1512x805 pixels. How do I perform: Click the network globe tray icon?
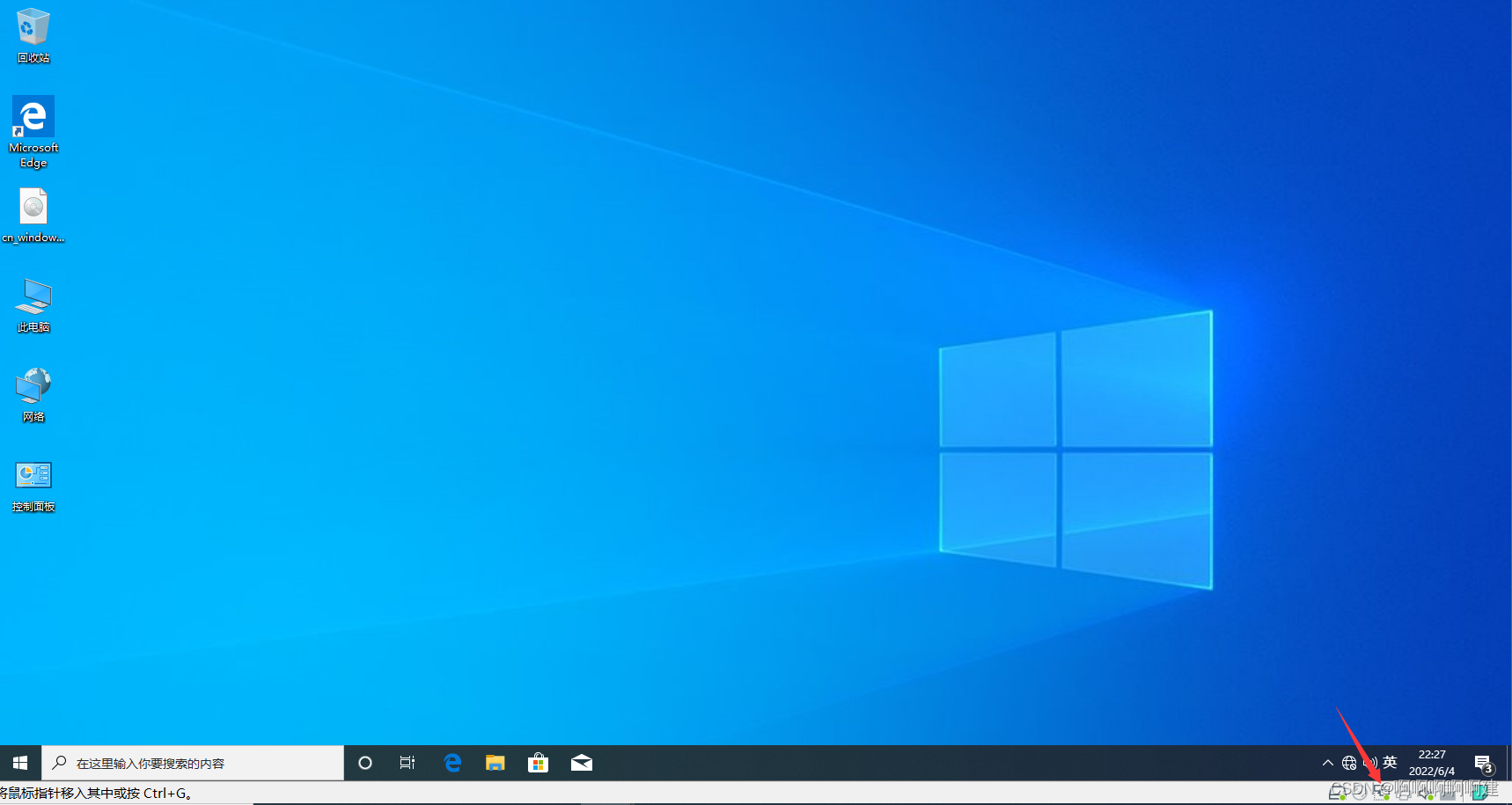(1349, 763)
